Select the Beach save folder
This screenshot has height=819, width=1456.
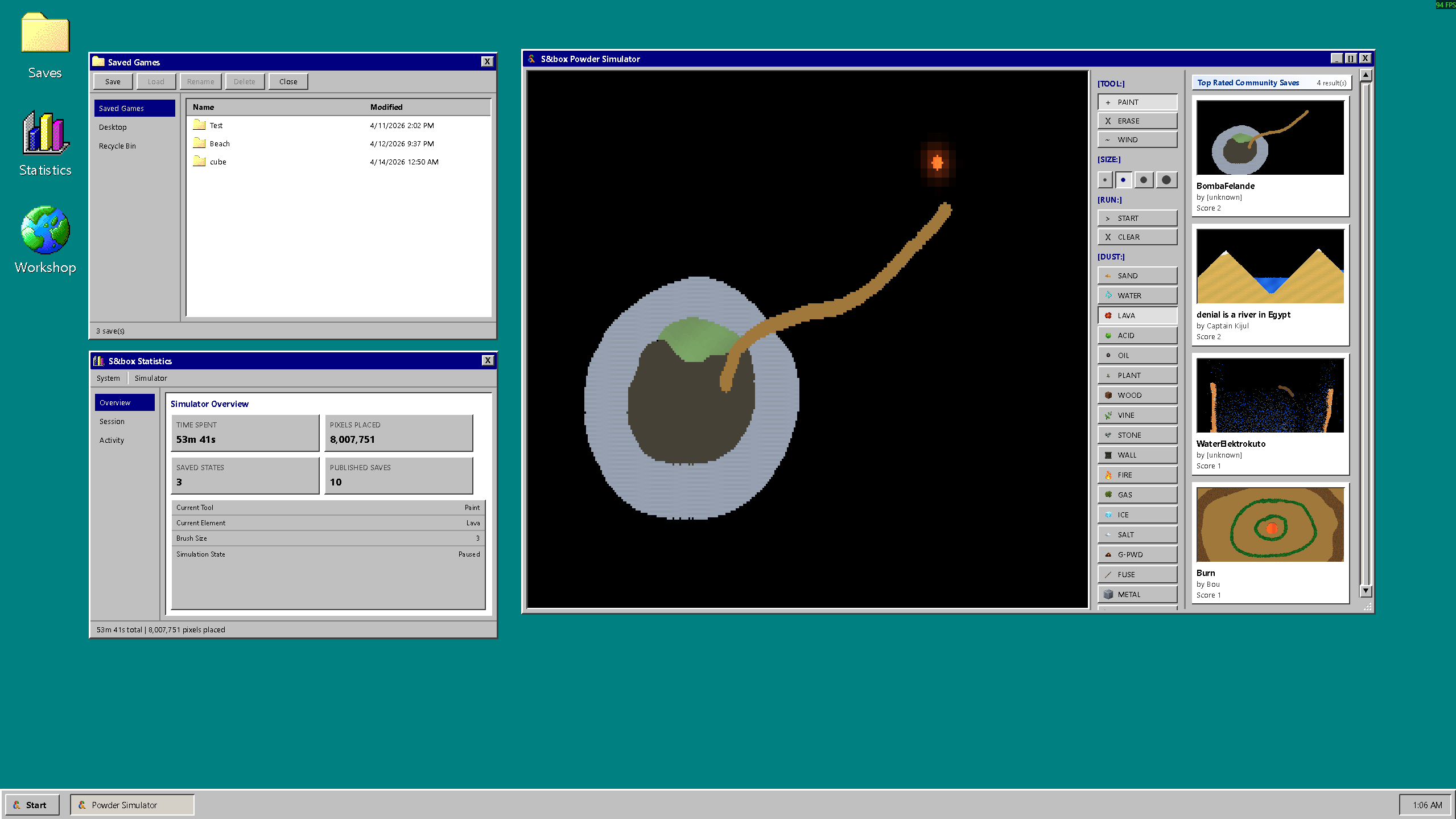(x=220, y=143)
